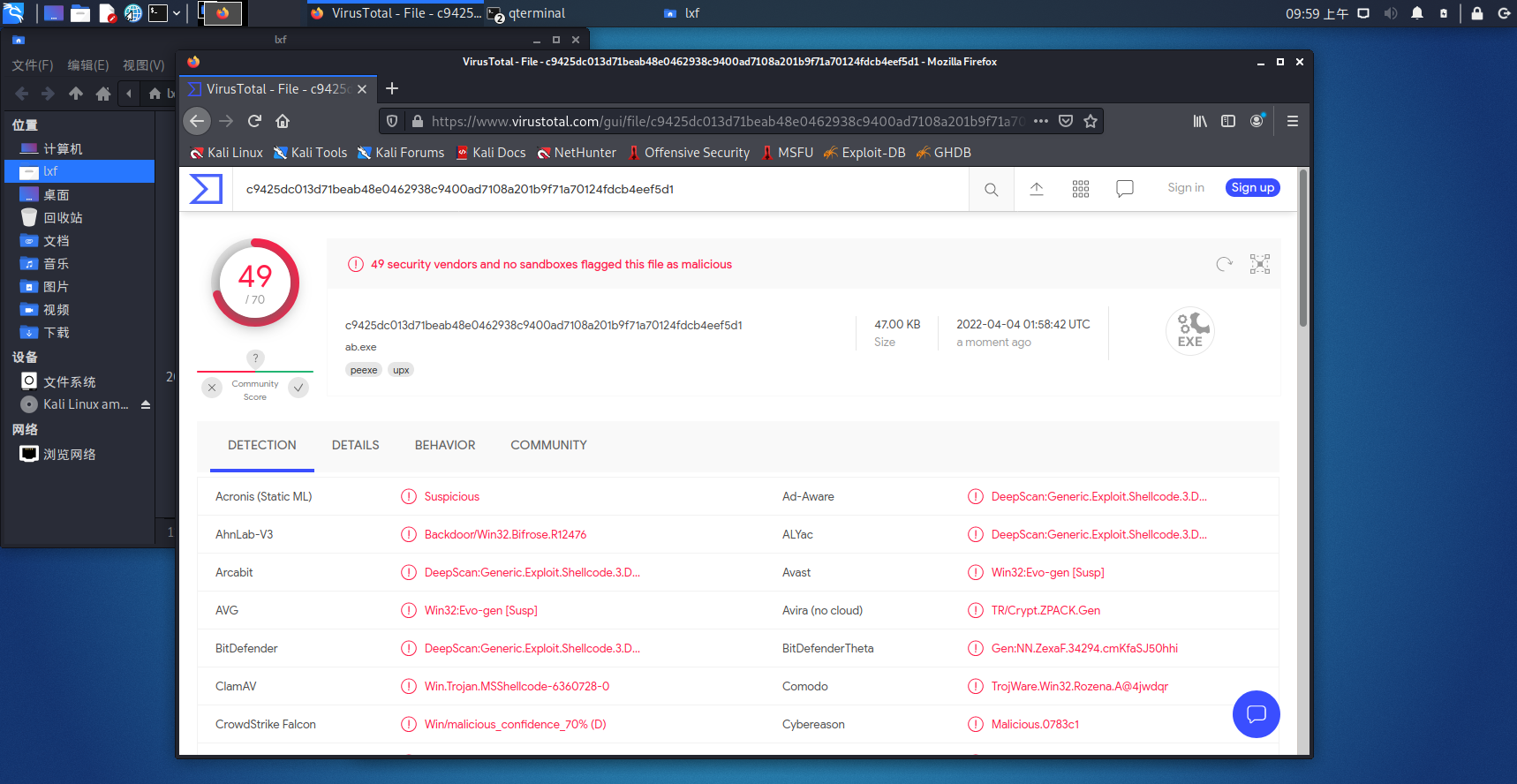Screen dimensions: 1517x784
Task: Click the Sign in link
Action: point(1186,188)
